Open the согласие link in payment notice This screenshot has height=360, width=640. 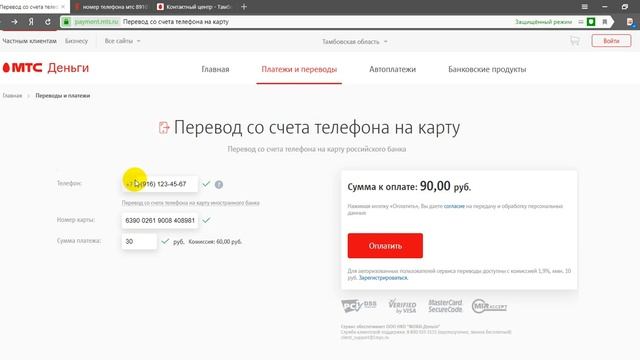click(454, 207)
